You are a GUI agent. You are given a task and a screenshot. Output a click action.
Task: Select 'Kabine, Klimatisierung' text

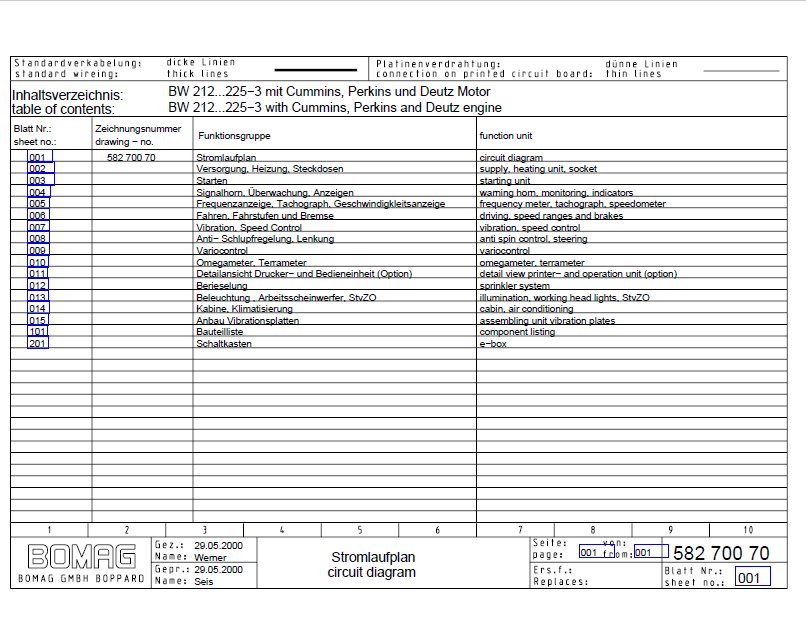(x=244, y=308)
